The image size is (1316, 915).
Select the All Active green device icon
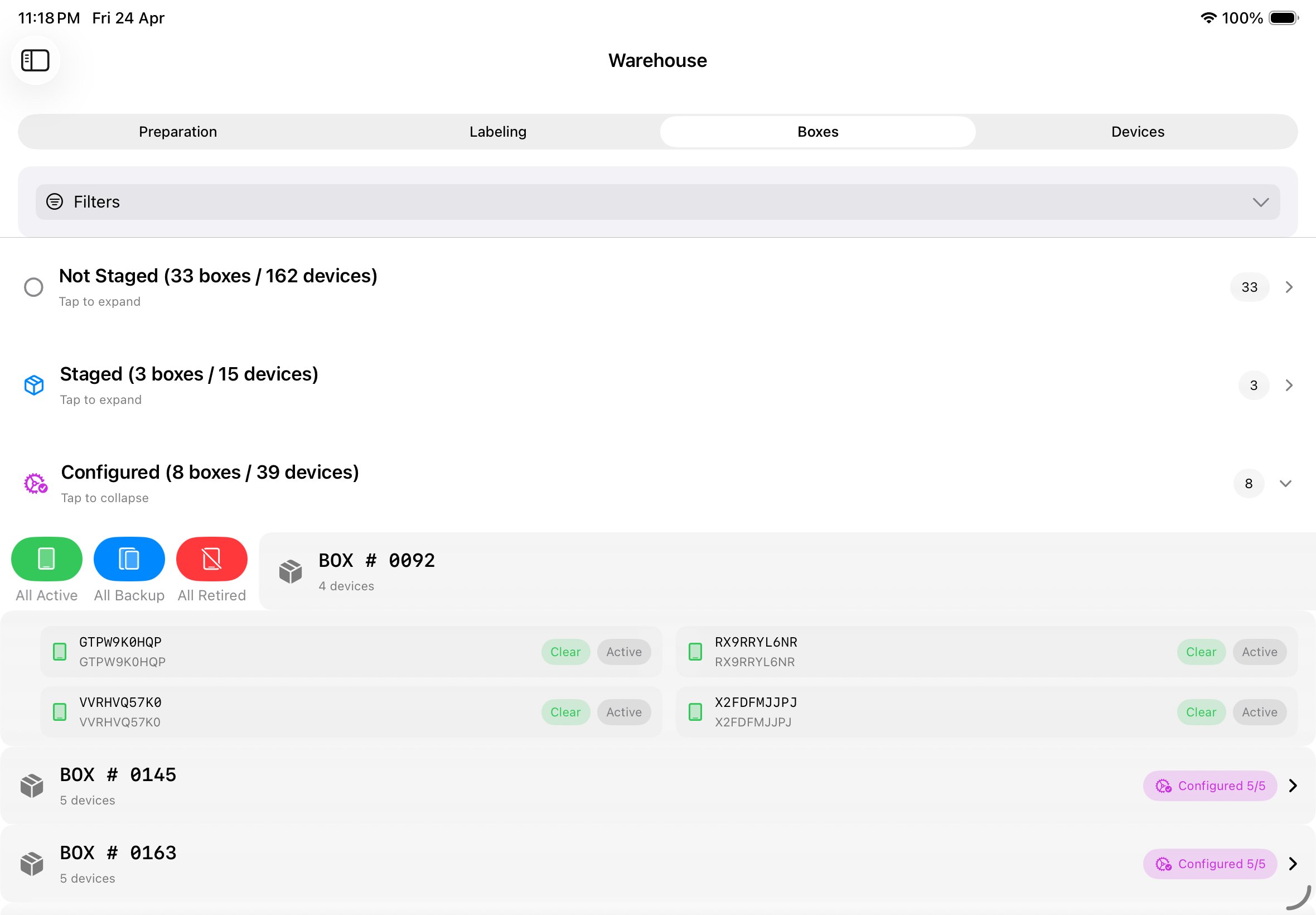pos(46,558)
